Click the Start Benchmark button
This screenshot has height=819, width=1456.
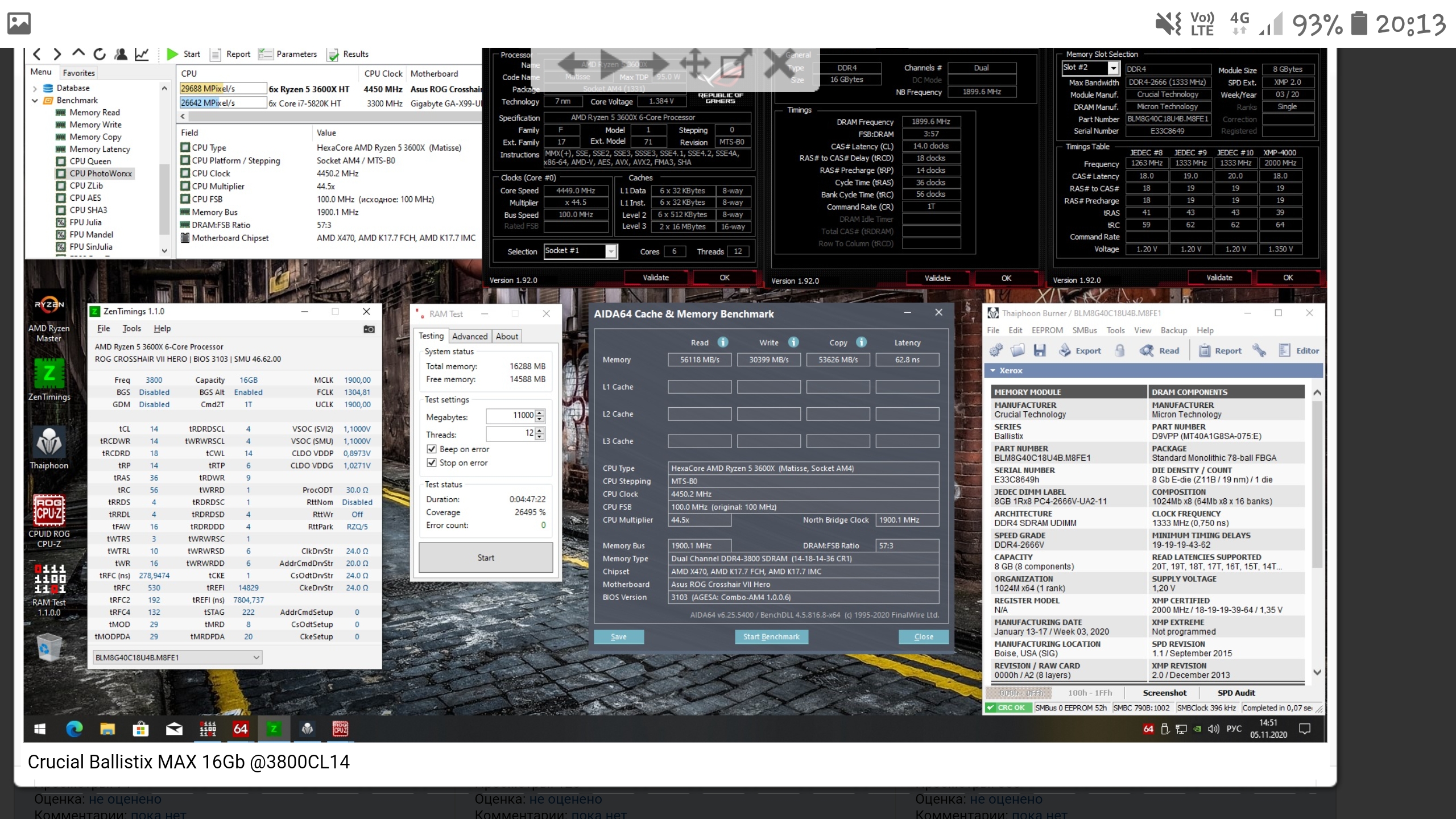click(x=771, y=636)
